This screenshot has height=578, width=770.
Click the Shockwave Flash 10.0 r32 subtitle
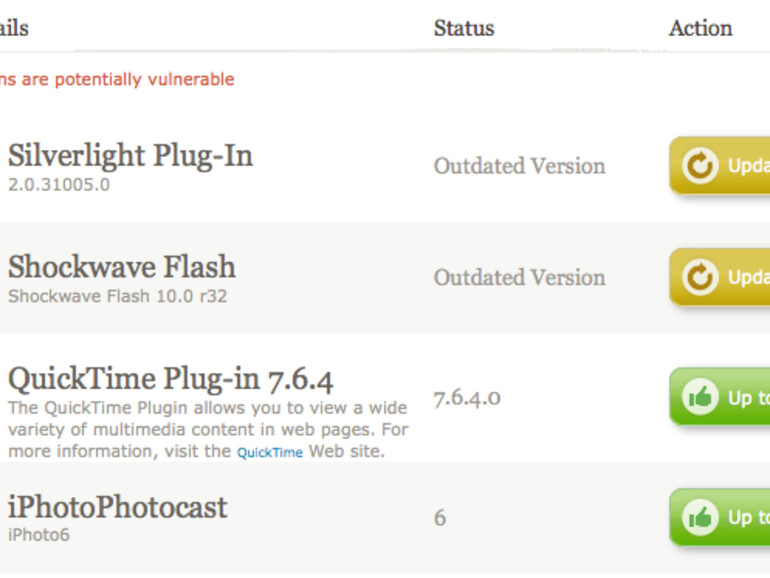point(117,296)
